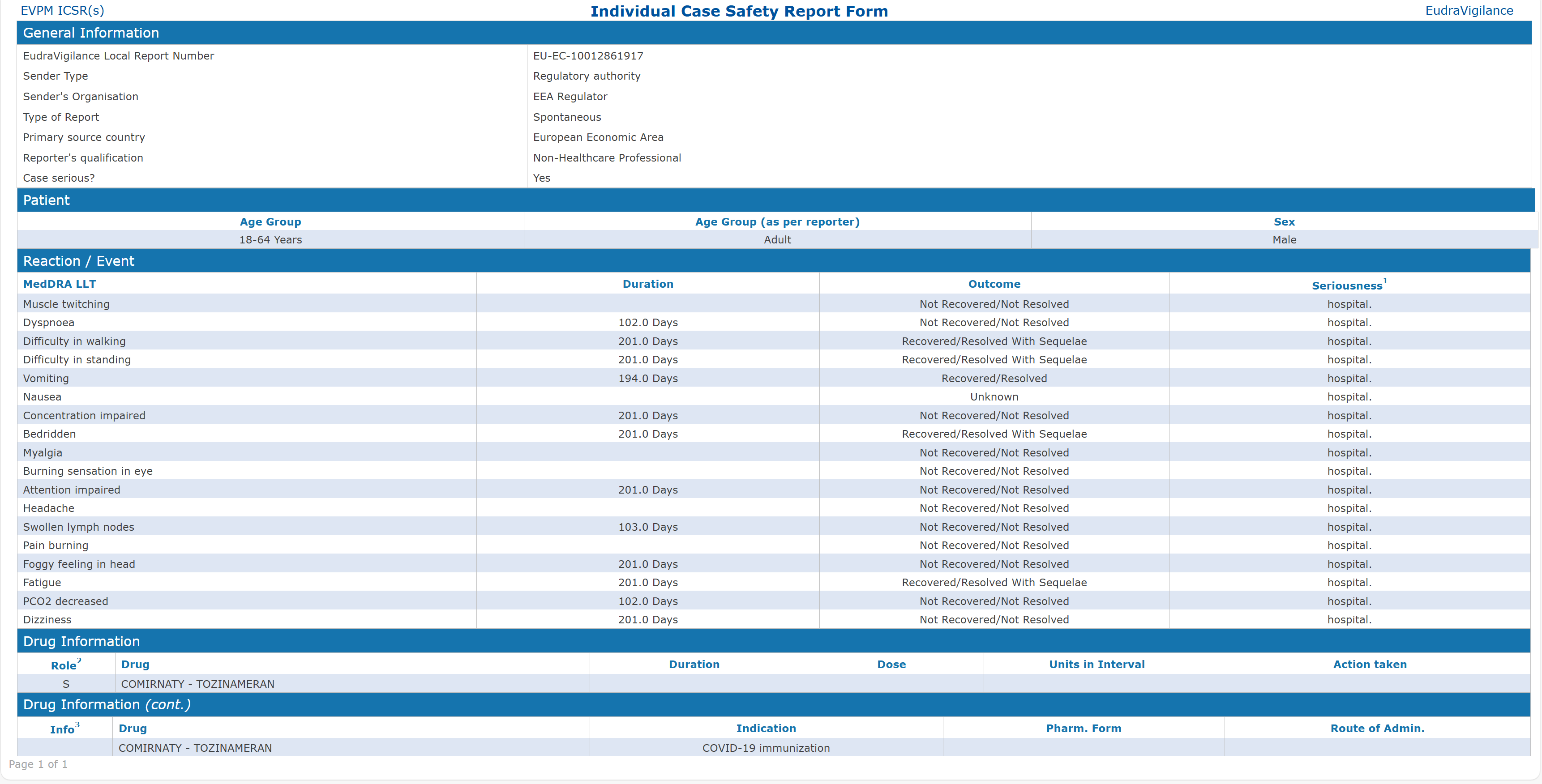Image resolution: width=1542 pixels, height=784 pixels.
Task: Select the Spontaneous report type value
Action: [x=567, y=117]
